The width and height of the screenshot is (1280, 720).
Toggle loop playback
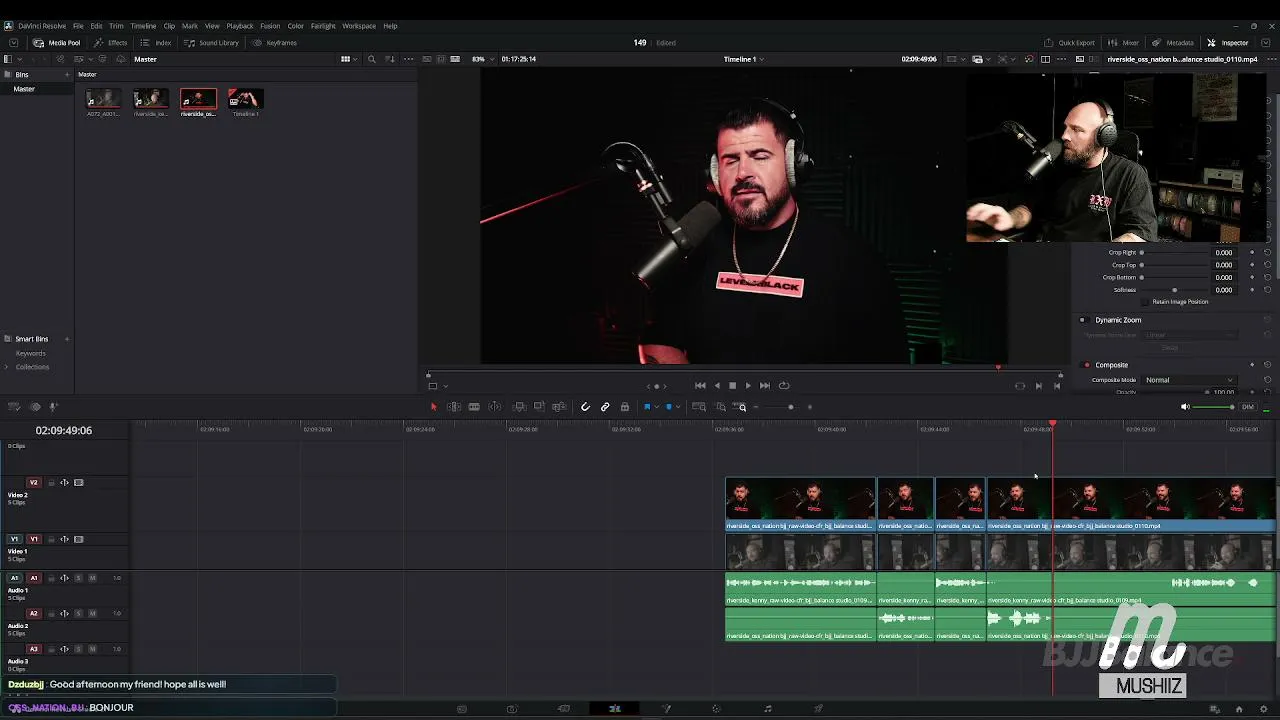(x=784, y=385)
